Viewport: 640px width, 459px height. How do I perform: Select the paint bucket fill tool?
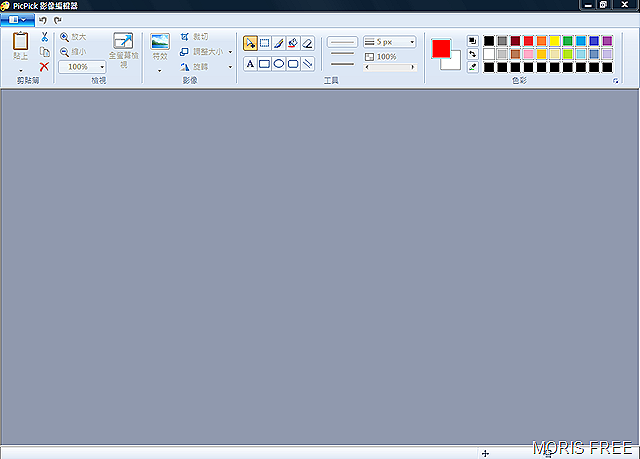[293, 43]
